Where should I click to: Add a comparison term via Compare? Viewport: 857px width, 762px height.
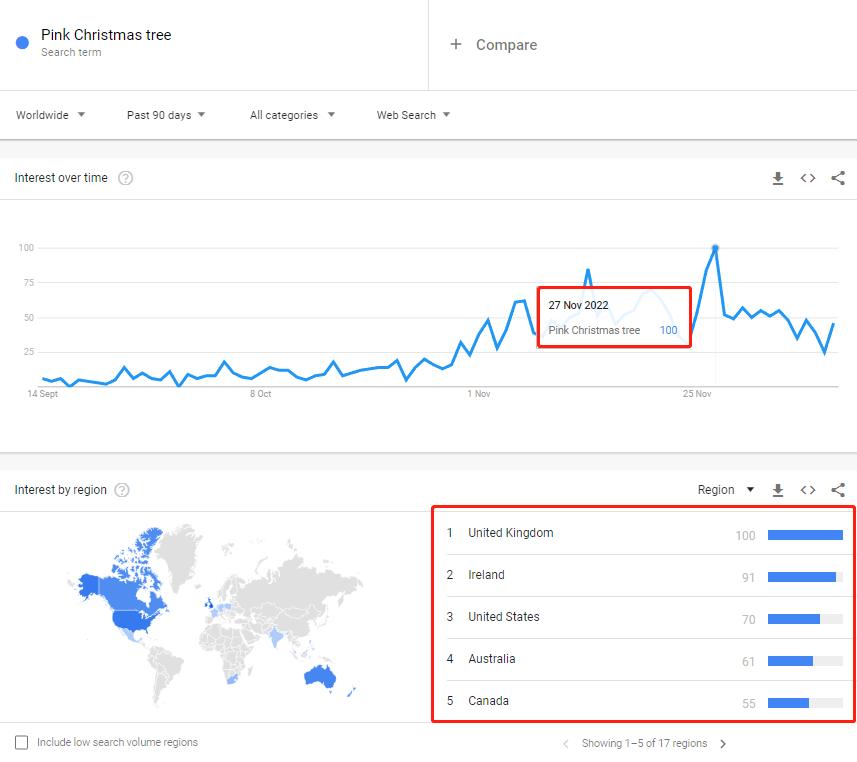tap(494, 45)
